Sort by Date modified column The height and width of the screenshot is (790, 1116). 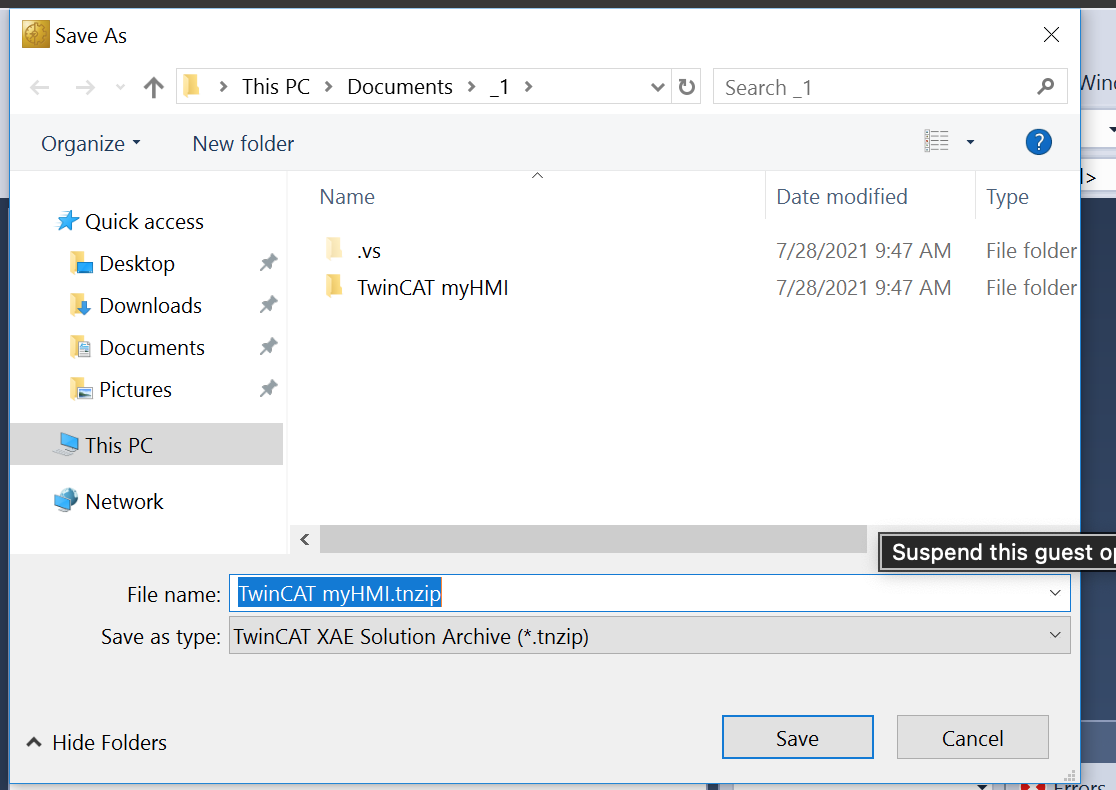click(x=842, y=197)
